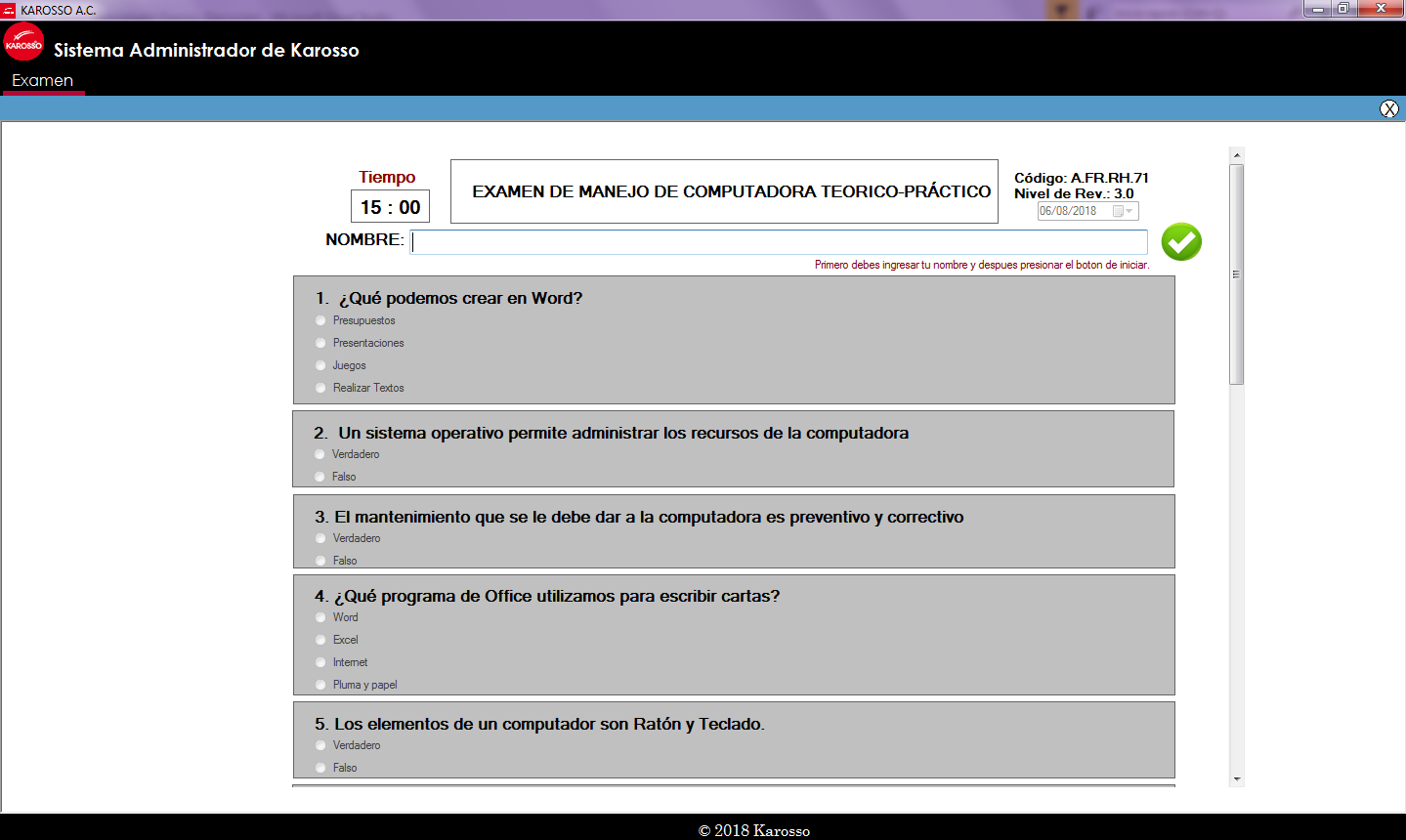
Task: Click the exam title EXAMEN DE MANEJO box
Action: coord(724,191)
